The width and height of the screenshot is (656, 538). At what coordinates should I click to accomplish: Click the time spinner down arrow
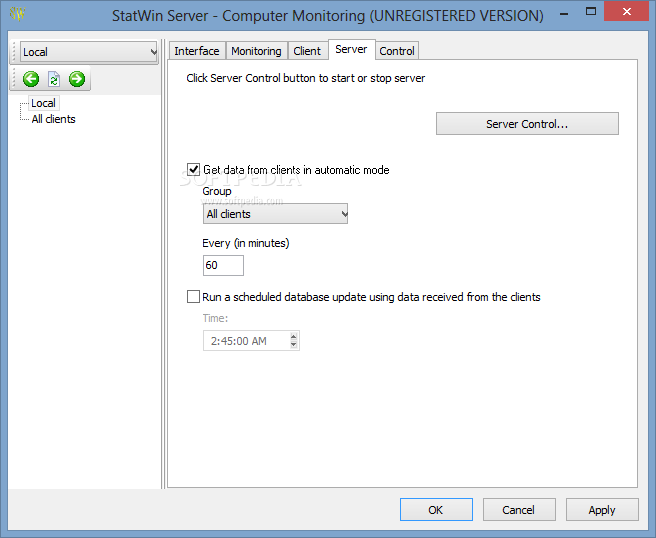[x=294, y=345]
